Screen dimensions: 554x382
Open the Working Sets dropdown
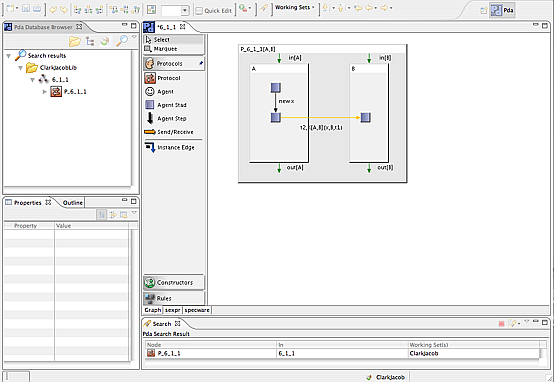[295, 7]
